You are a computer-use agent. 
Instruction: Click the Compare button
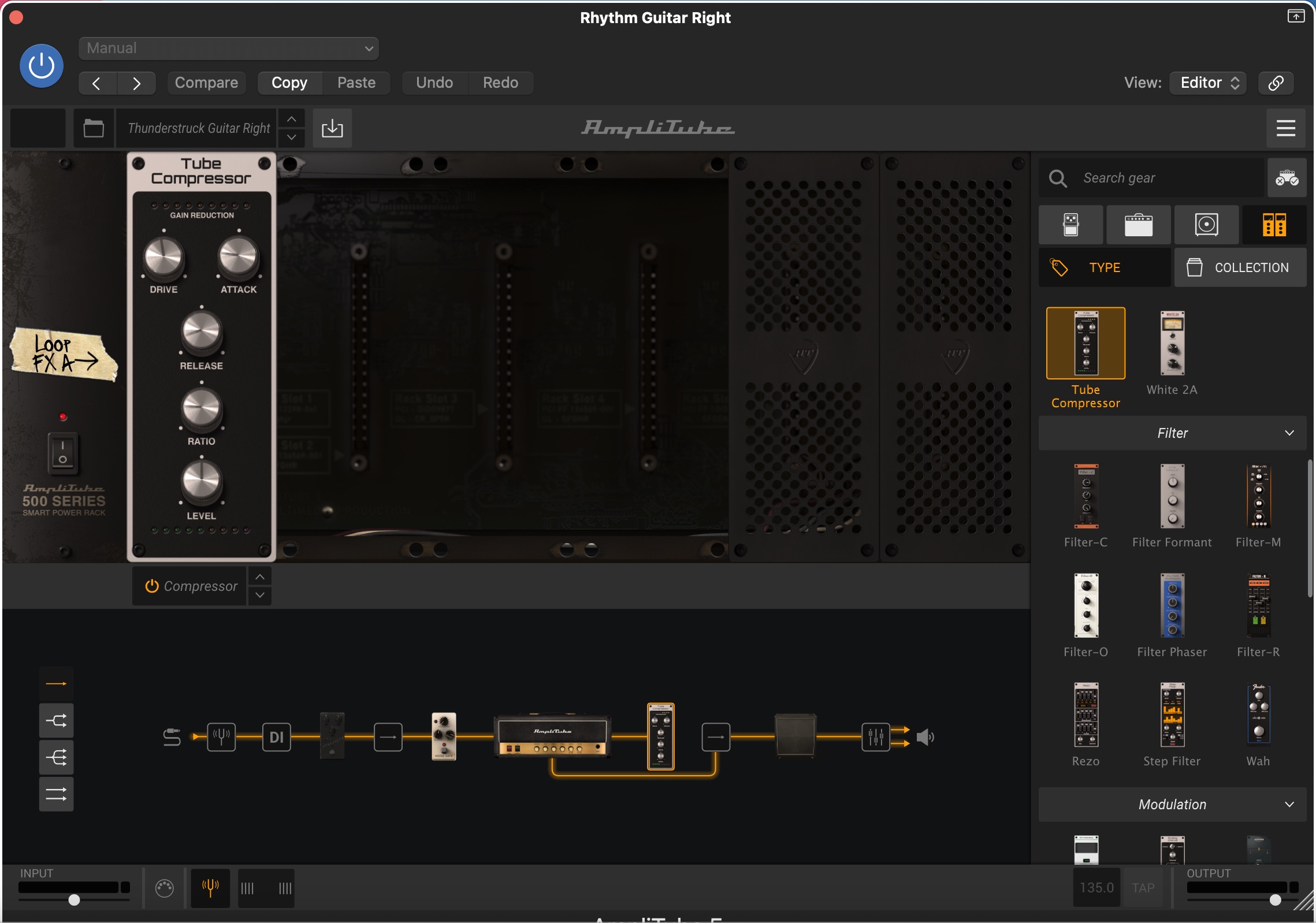coord(206,83)
